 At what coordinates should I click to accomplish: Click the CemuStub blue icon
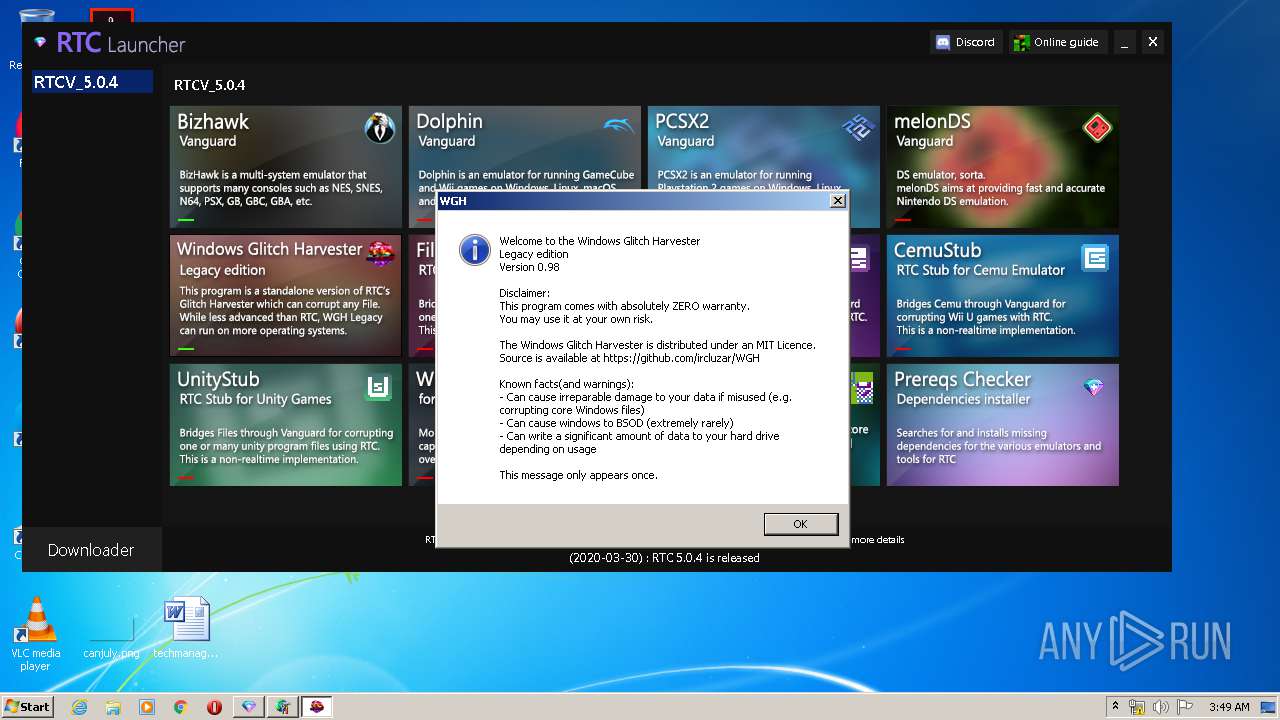tap(1095, 257)
